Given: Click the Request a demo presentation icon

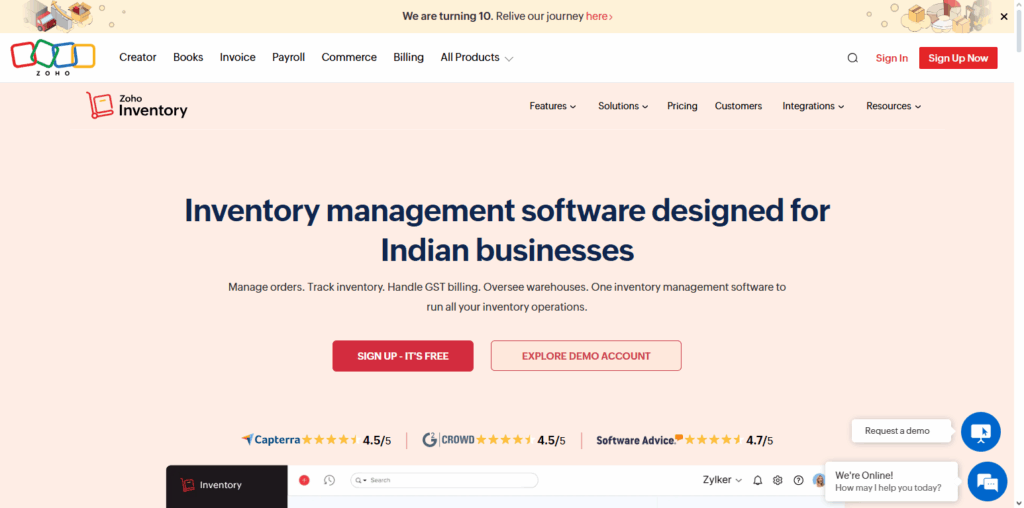Looking at the screenshot, I should tap(980, 432).
